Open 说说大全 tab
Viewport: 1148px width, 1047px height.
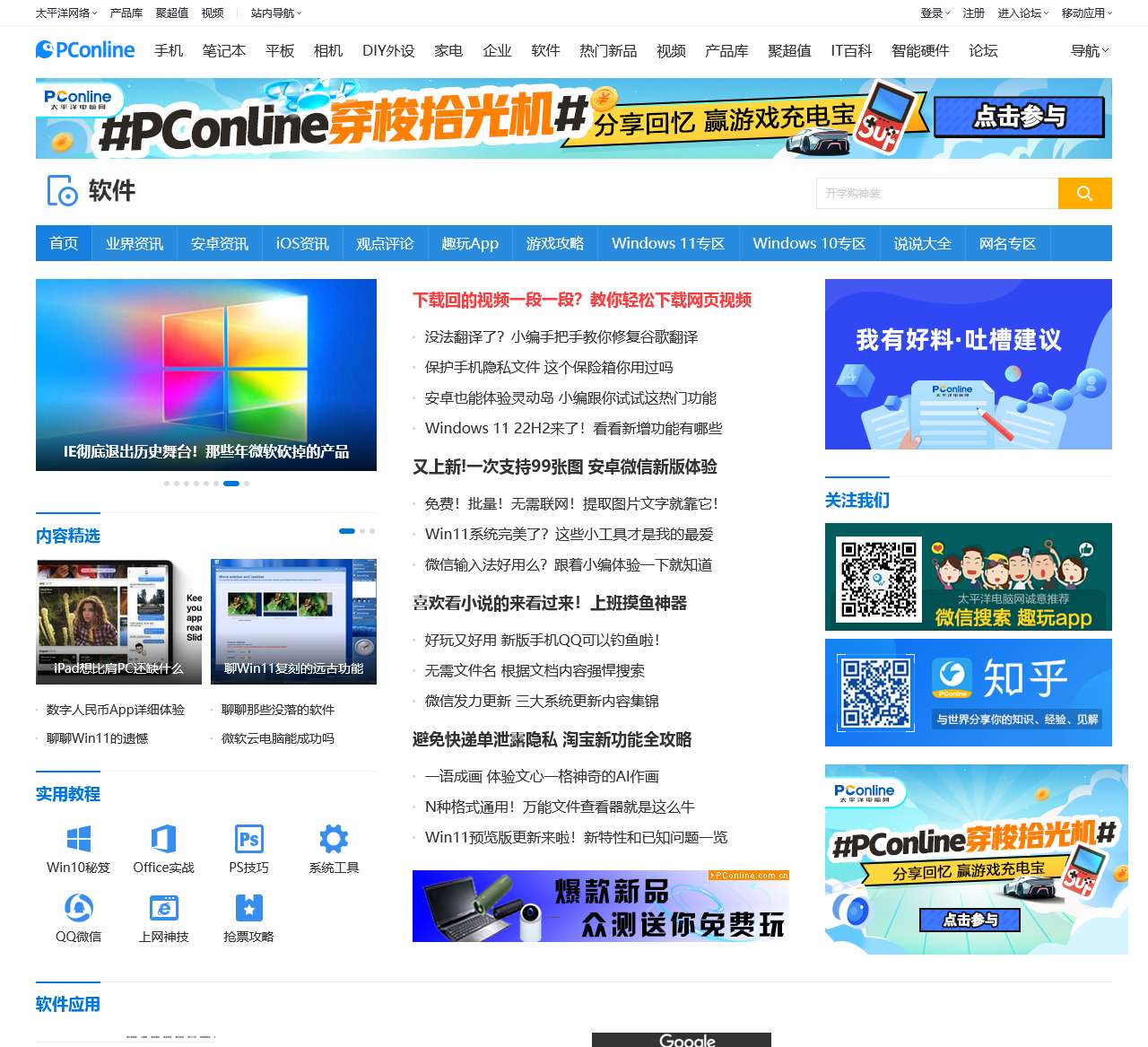point(922,243)
